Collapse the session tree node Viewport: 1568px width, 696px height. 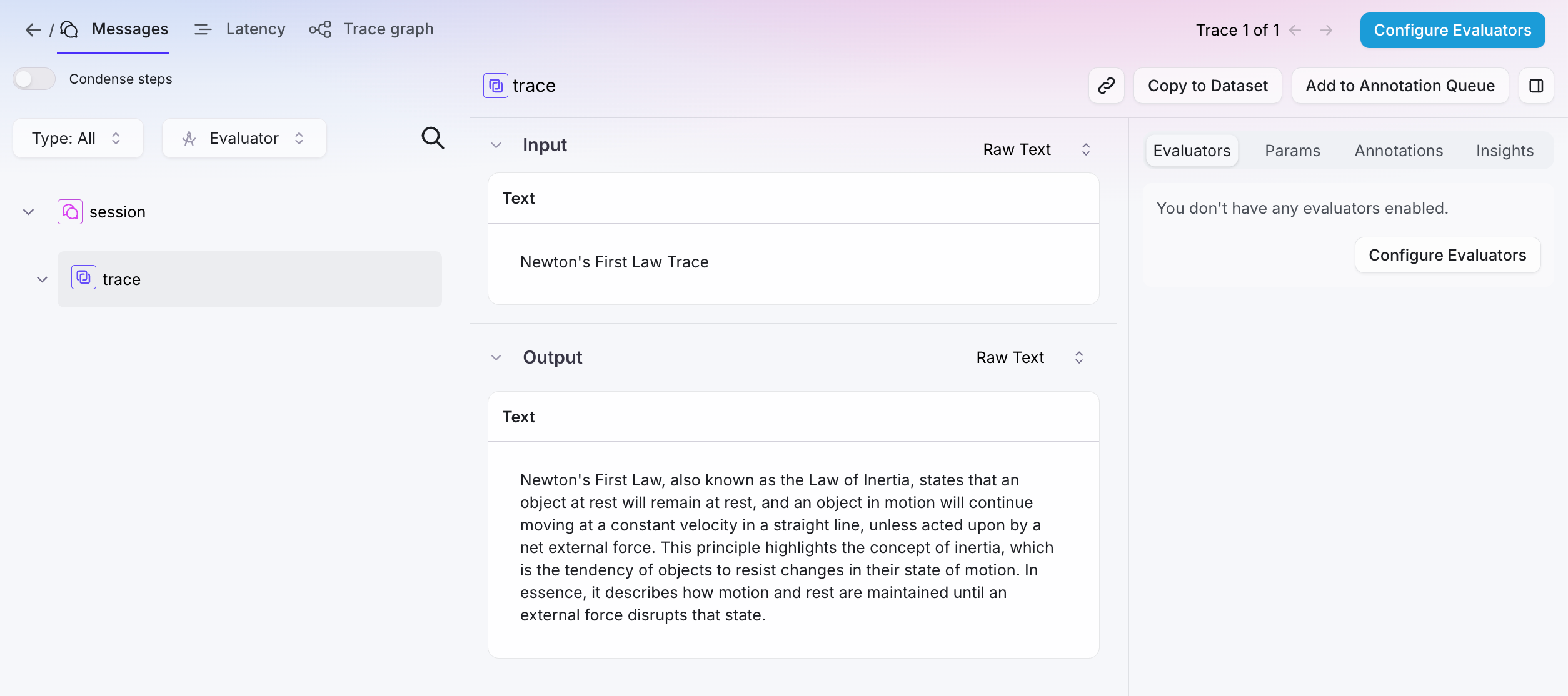pyautogui.click(x=28, y=212)
